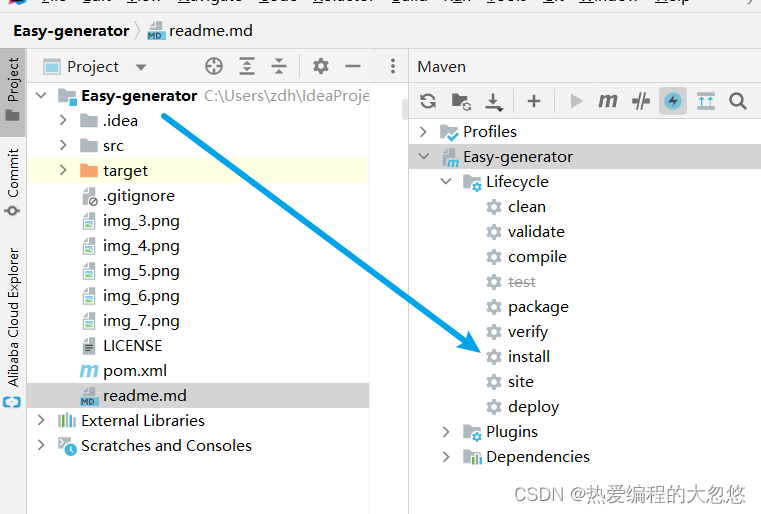The image size is (761, 514).
Task: Select pom.xml in the project tree
Action: 134,371
